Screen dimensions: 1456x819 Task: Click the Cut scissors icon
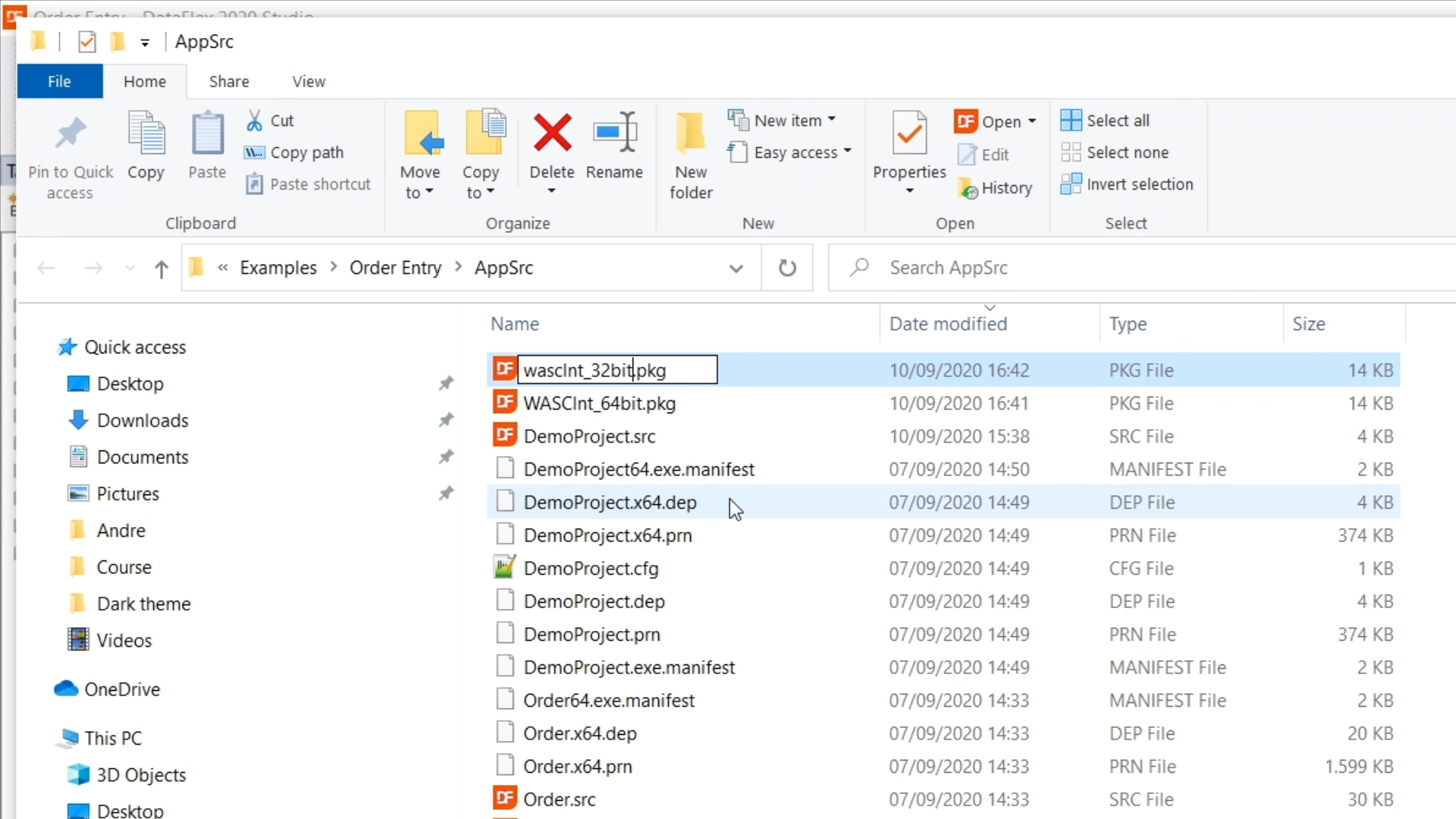click(255, 120)
